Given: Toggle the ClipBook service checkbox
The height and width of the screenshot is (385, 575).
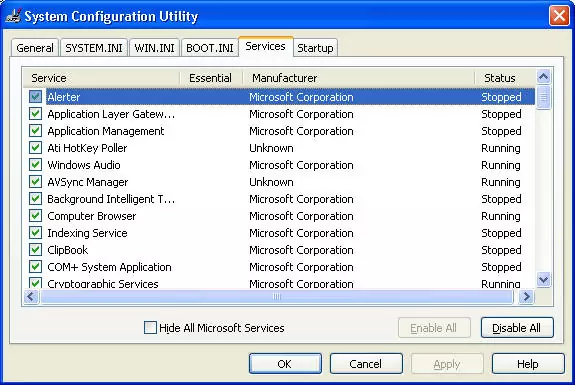Looking at the screenshot, I should coord(36,250).
